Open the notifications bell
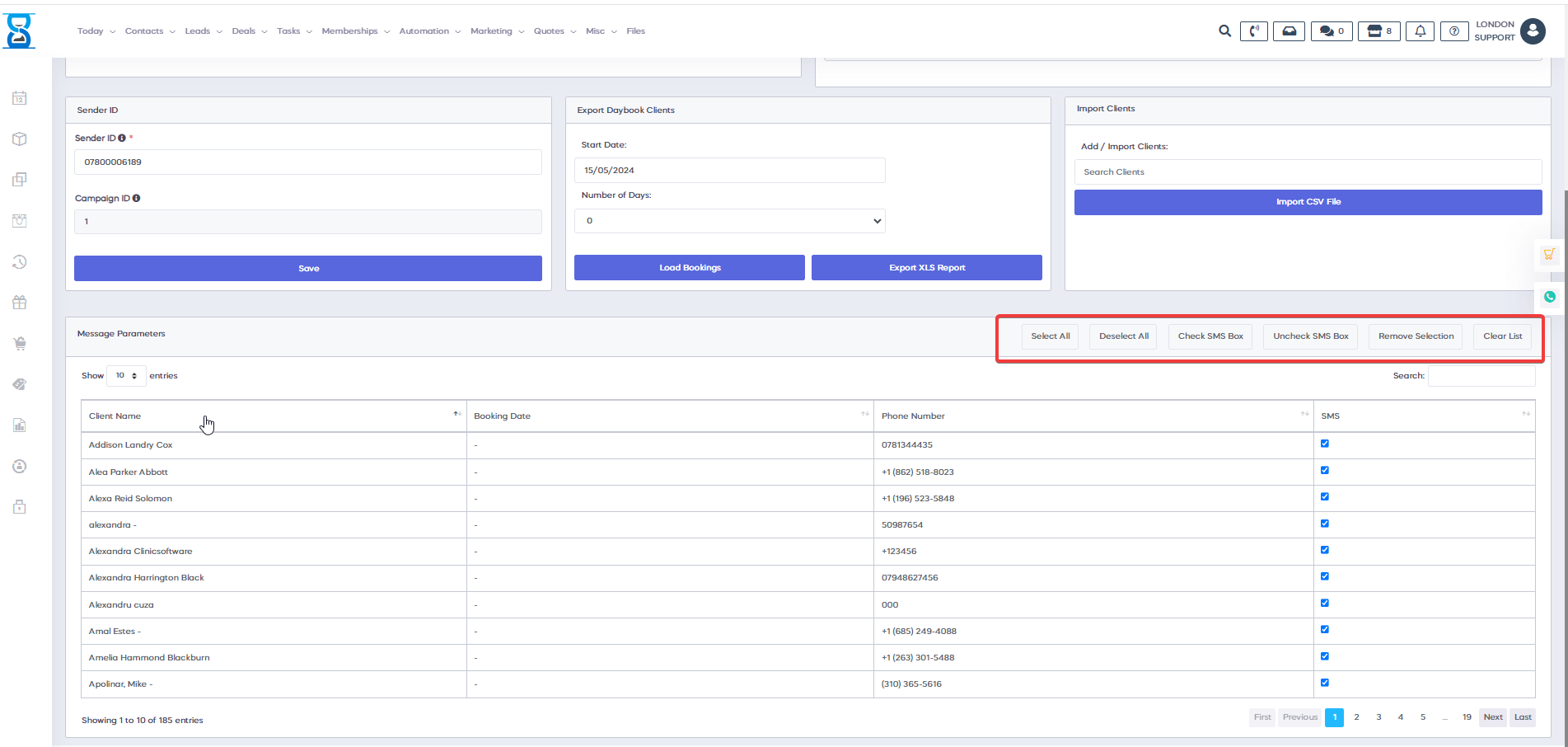Image resolution: width=1568 pixels, height=747 pixels. [1420, 31]
